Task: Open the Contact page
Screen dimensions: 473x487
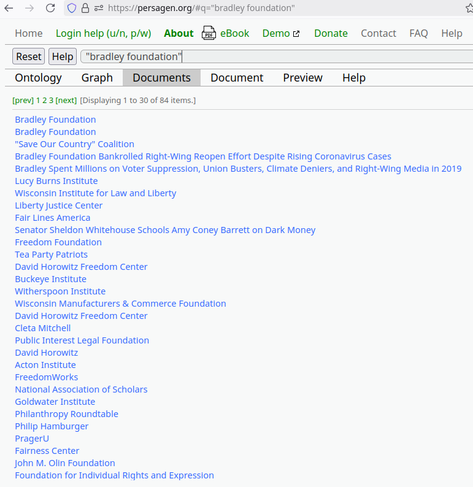Action: (x=378, y=33)
